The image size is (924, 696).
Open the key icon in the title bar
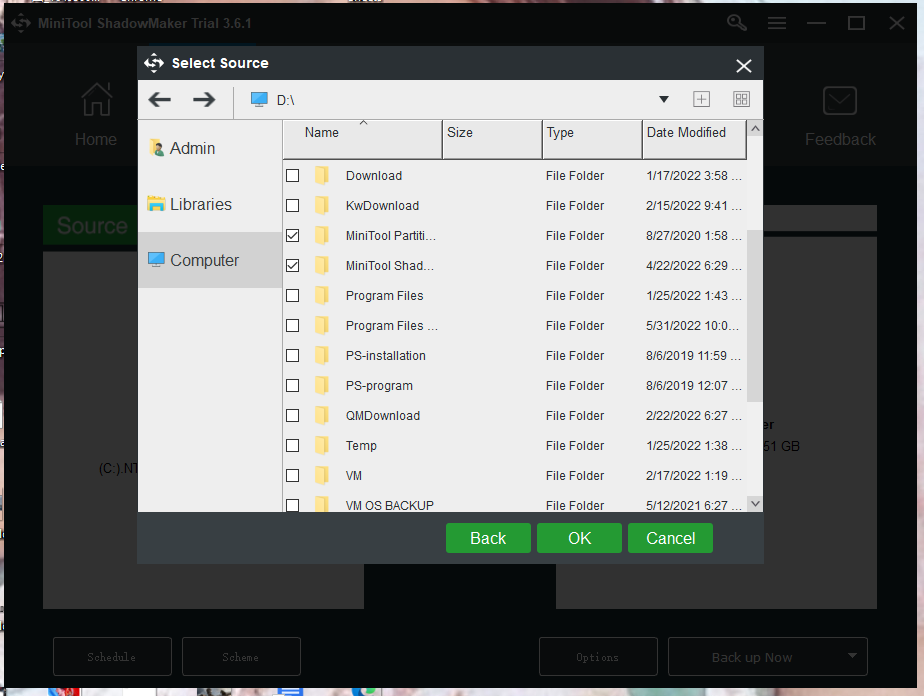coord(737,23)
